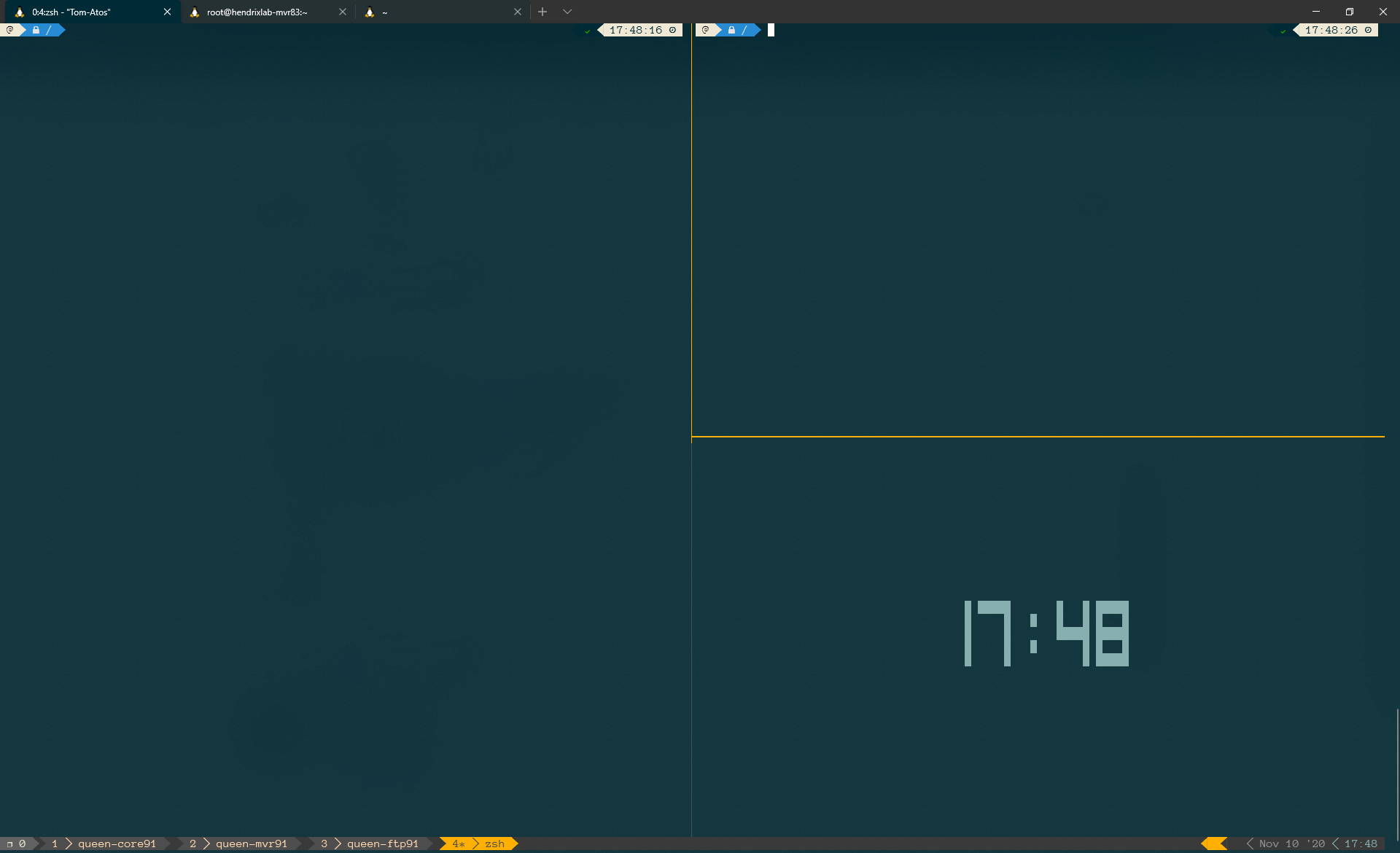Open a new terminal tab
This screenshot has width=1400, height=853.
[x=542, y=12]
